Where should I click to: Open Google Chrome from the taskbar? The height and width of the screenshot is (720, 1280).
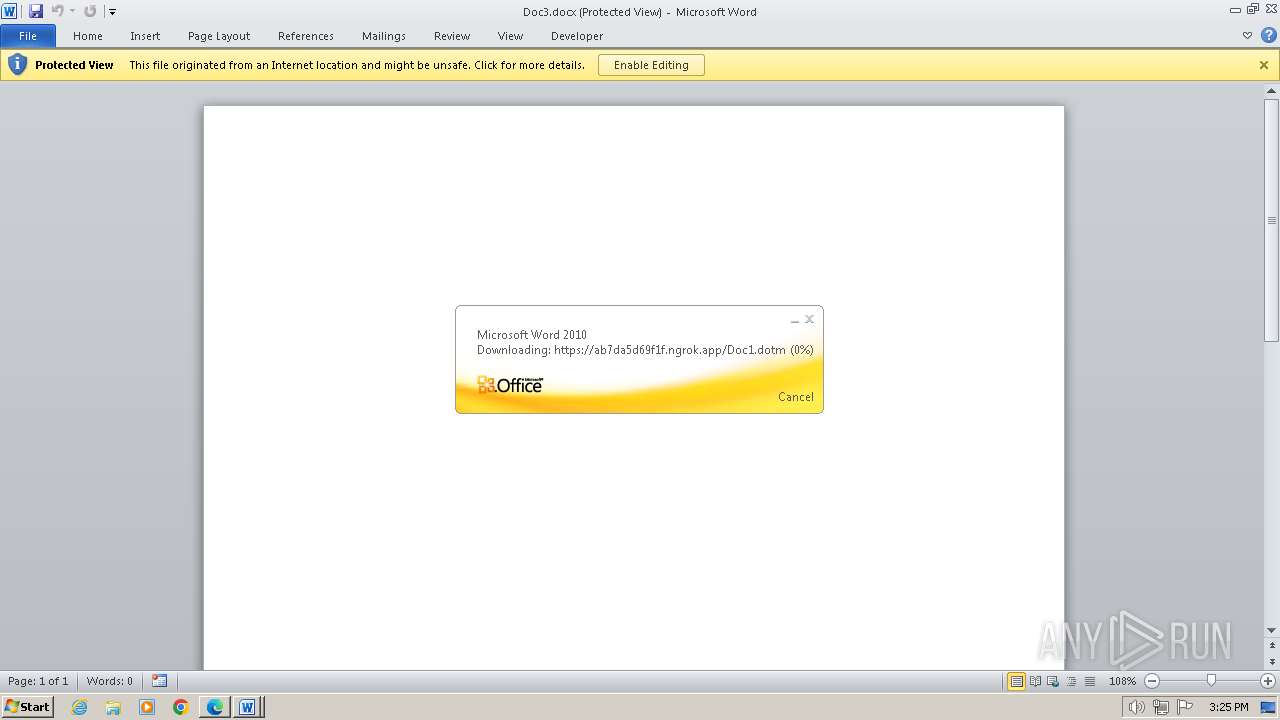181,707
